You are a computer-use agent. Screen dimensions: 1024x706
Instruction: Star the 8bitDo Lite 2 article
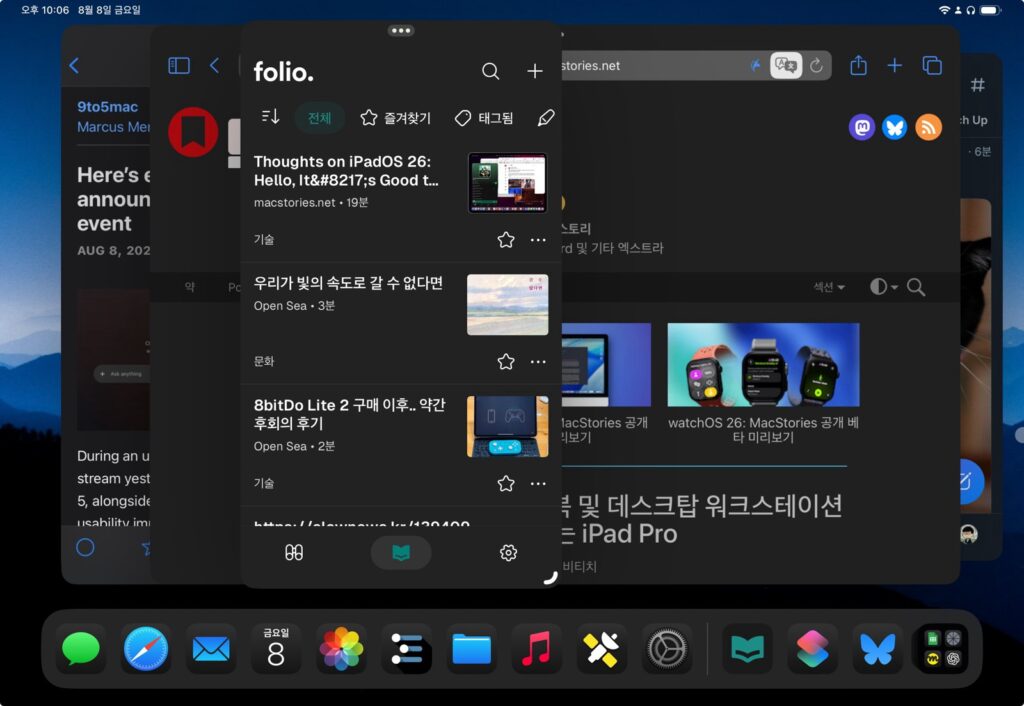[505, 483]
